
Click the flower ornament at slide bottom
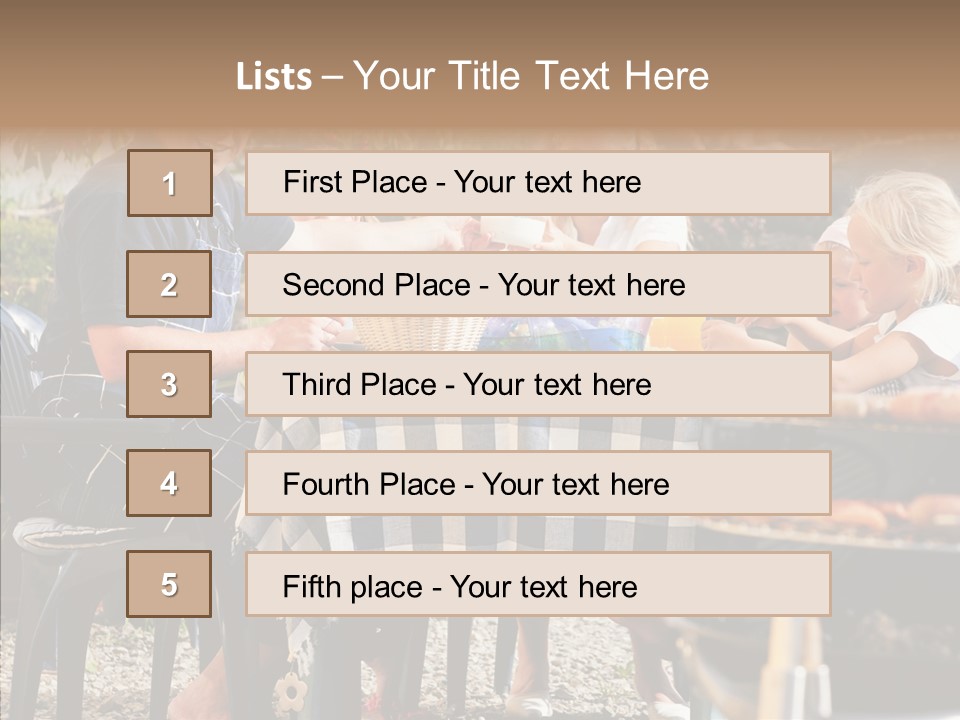coord(291,691)
